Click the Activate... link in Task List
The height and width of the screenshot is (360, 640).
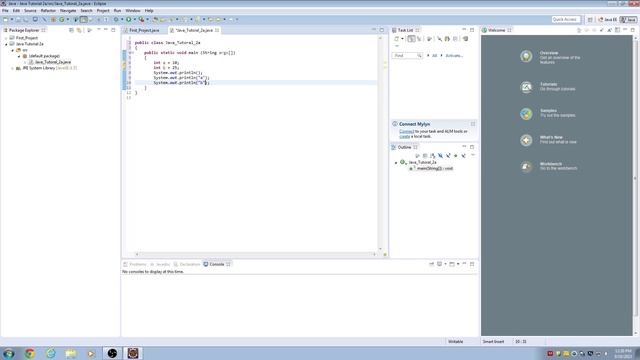(x=454, y=56)
